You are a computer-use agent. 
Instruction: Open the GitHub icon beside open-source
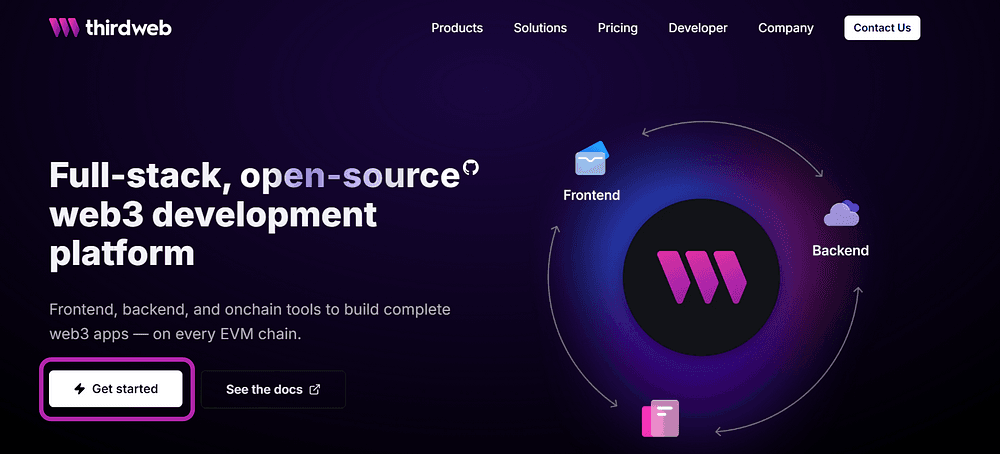(470, 168)
